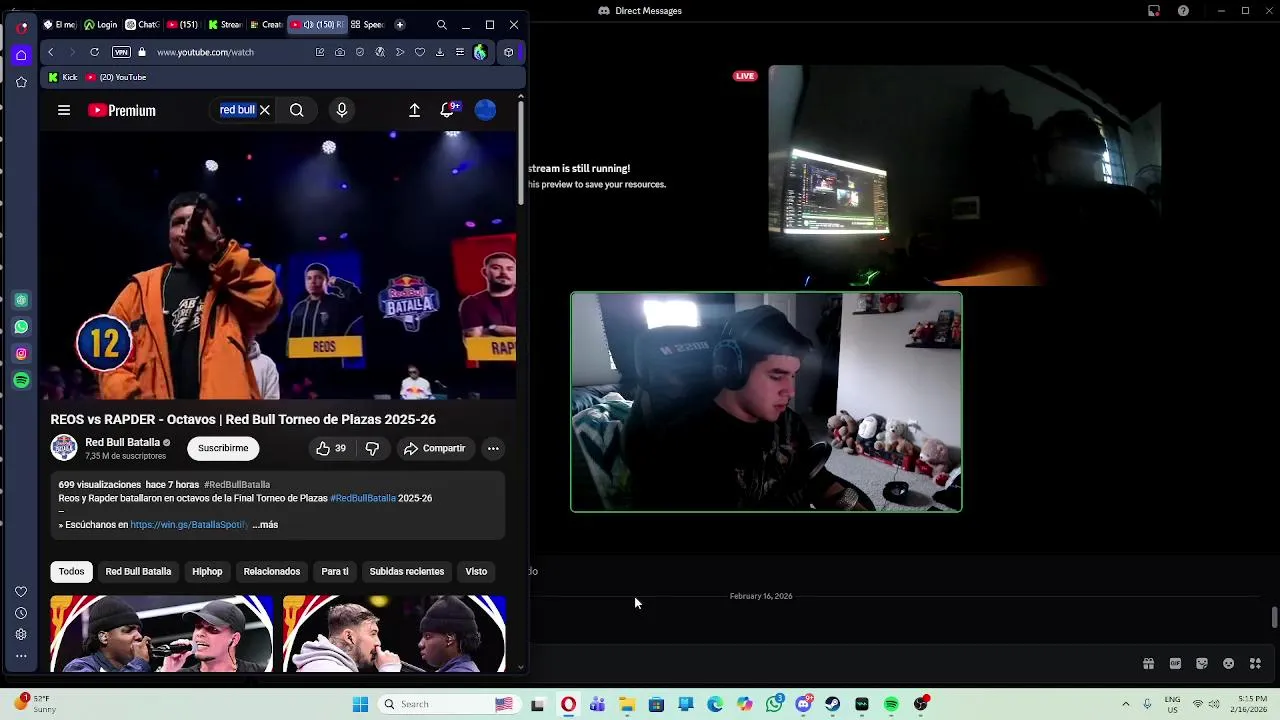Open Discord sticker picker
The image size is (1280, 720).
pyautogui.click(x=1202, y=664)
